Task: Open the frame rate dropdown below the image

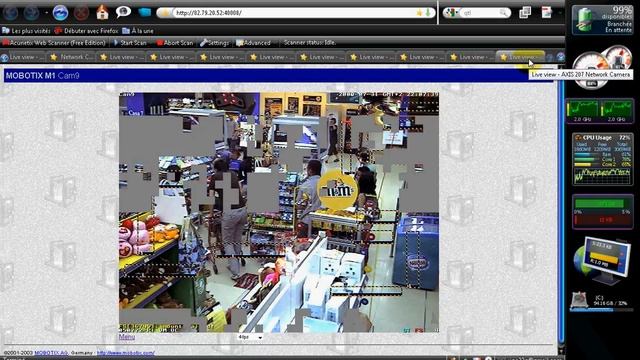Action: pyautogui.click(x=250, y=337)
